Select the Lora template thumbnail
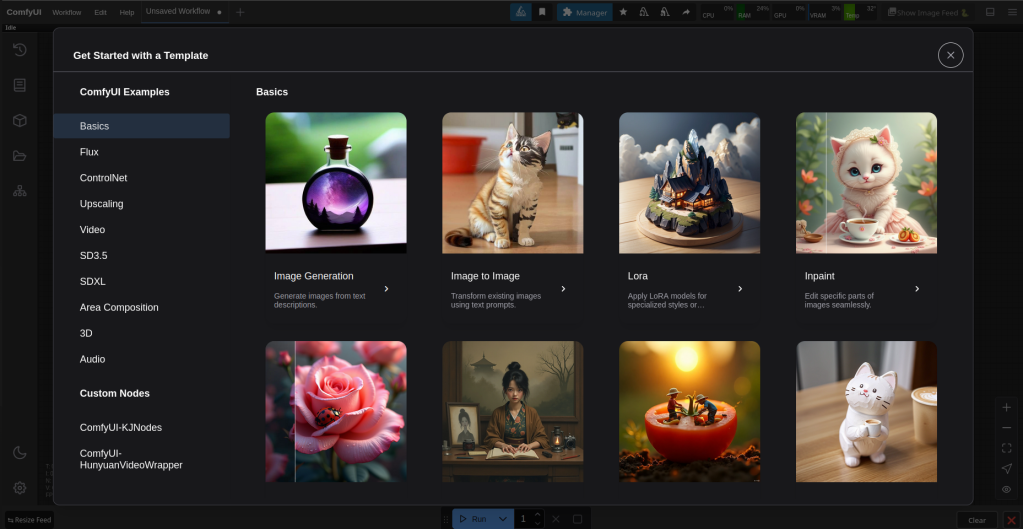Screen dimensions: 1023x529 (689, 182)
